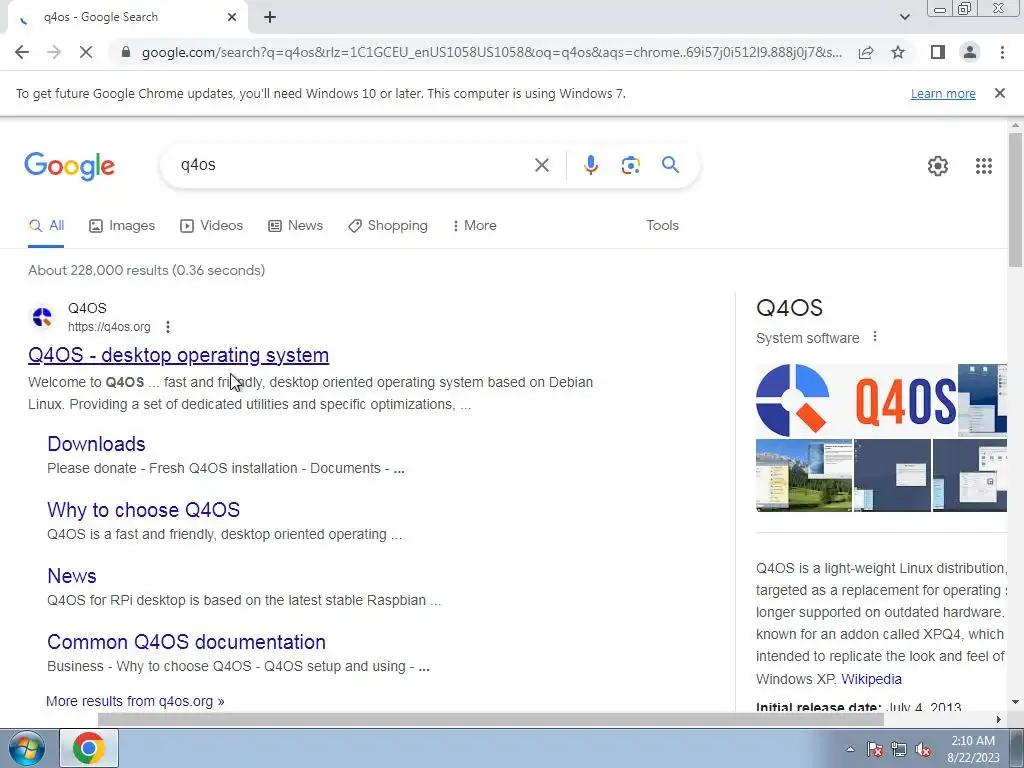Open the Windows Start menu
The width and height of the screenshot is (1024, 768).
tap(27, 748)
